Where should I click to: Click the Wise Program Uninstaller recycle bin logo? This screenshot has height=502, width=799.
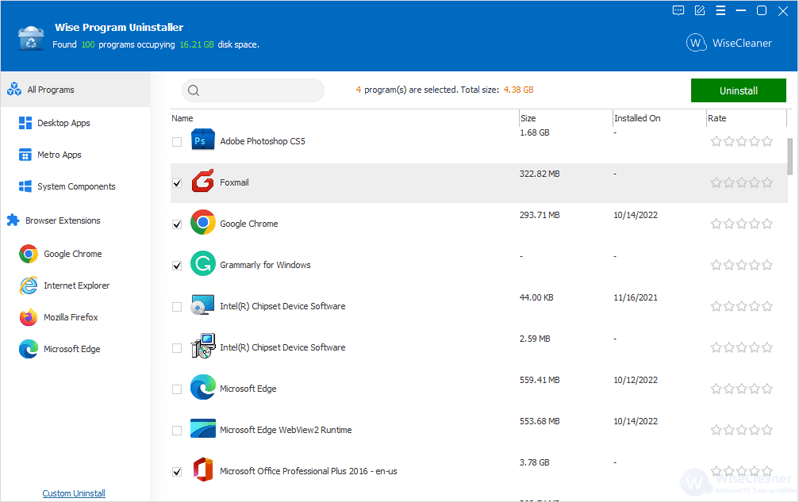pos(31,38)
